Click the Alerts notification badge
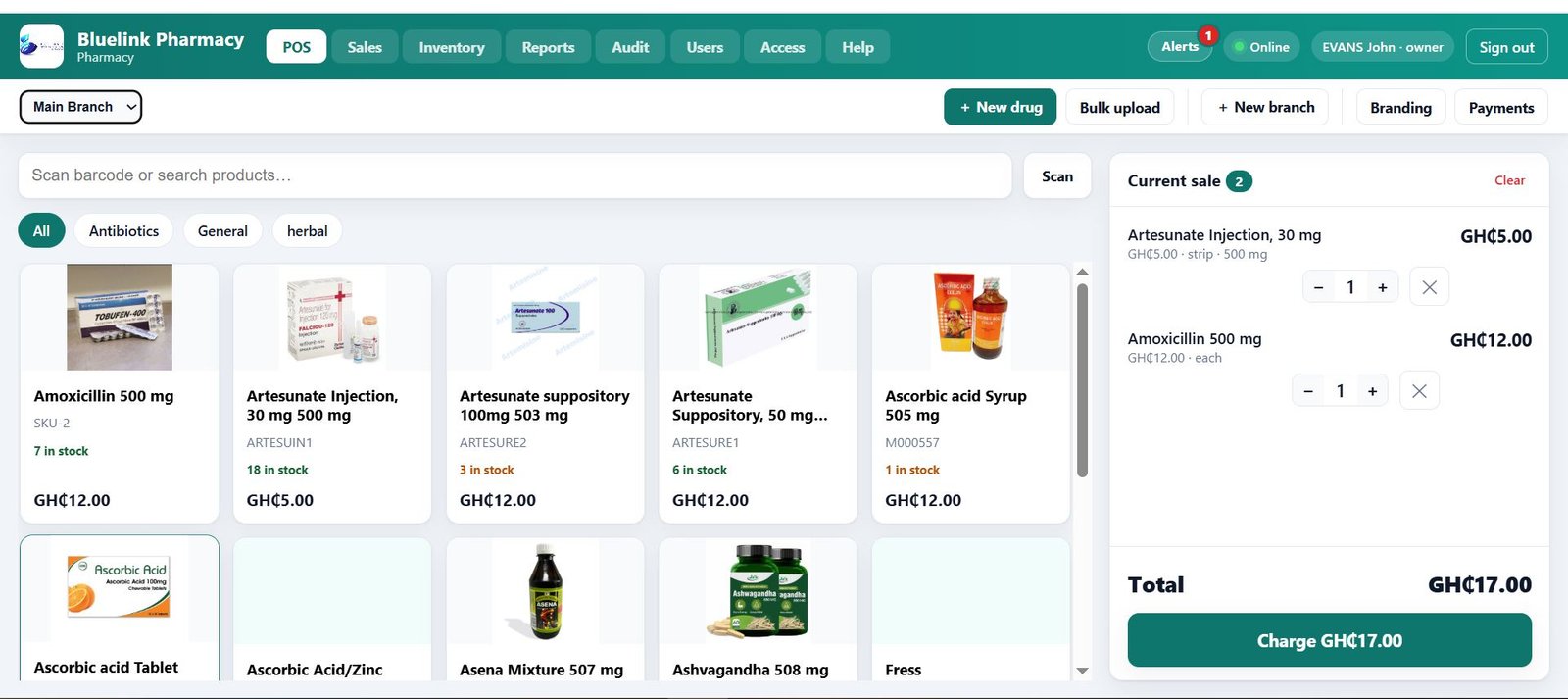Screen dimensions: 1568x699 [1208, 35]
